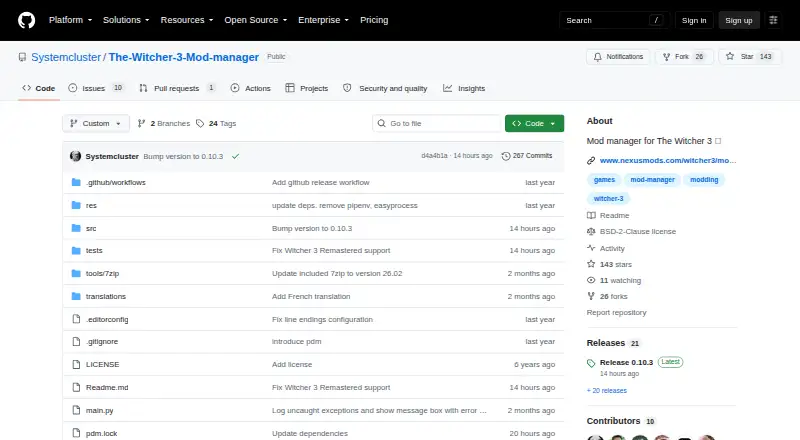Open the Solutions menu

(x=126, y=20)
